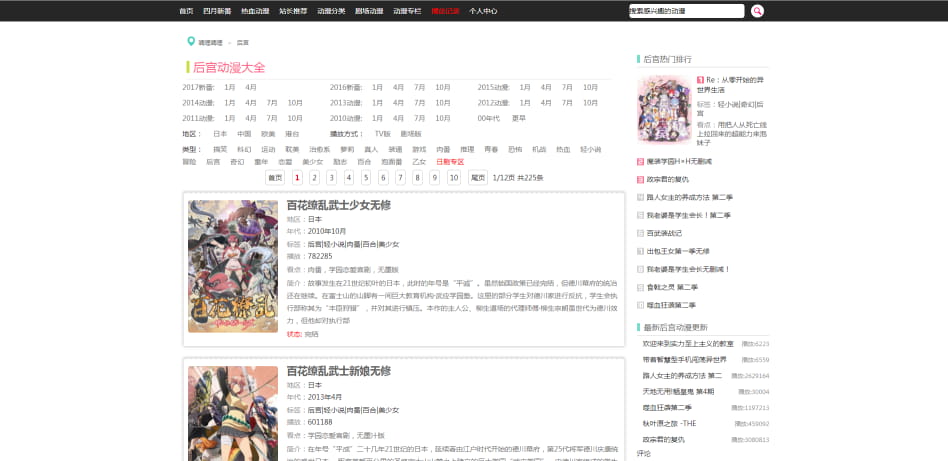Filter region by 日本
Screen dimensions: 948x461
point(220,134)
